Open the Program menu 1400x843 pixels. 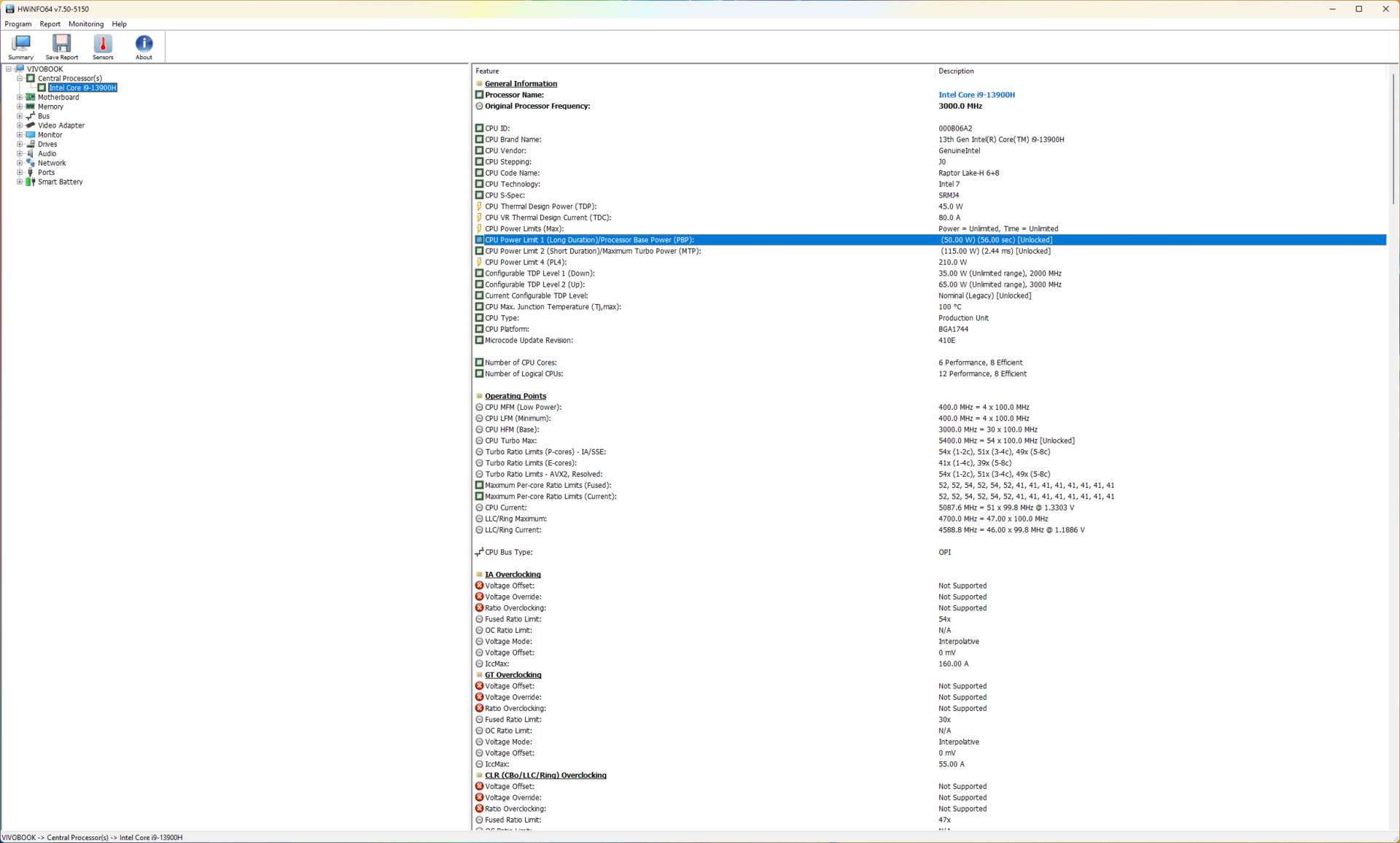click(18, 24)
